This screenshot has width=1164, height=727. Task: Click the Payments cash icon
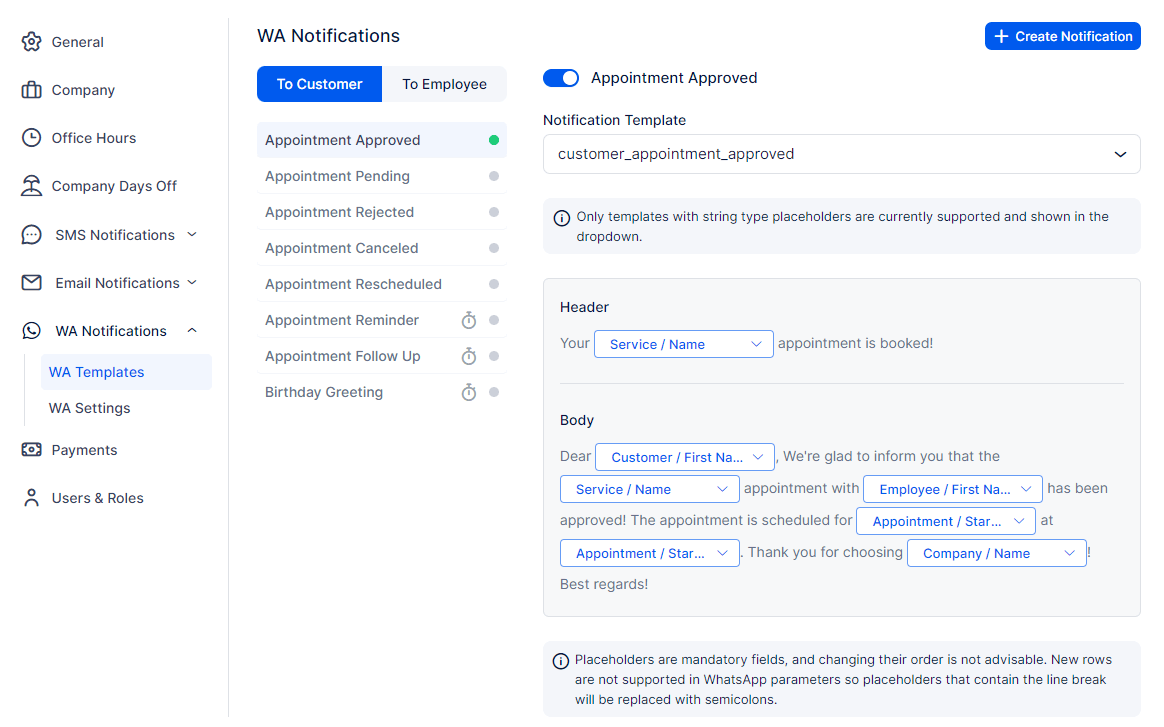[x=32, y=450]
